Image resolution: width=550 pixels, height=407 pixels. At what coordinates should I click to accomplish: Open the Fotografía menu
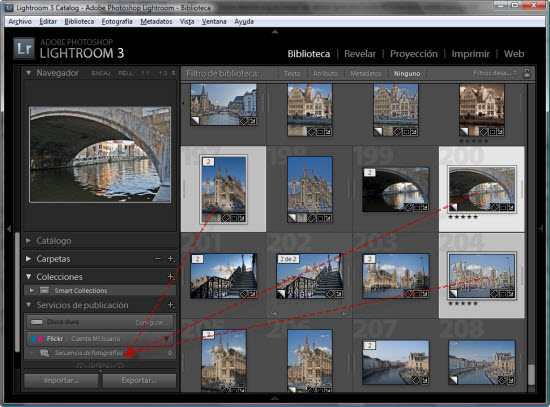[x=117, y=21]
